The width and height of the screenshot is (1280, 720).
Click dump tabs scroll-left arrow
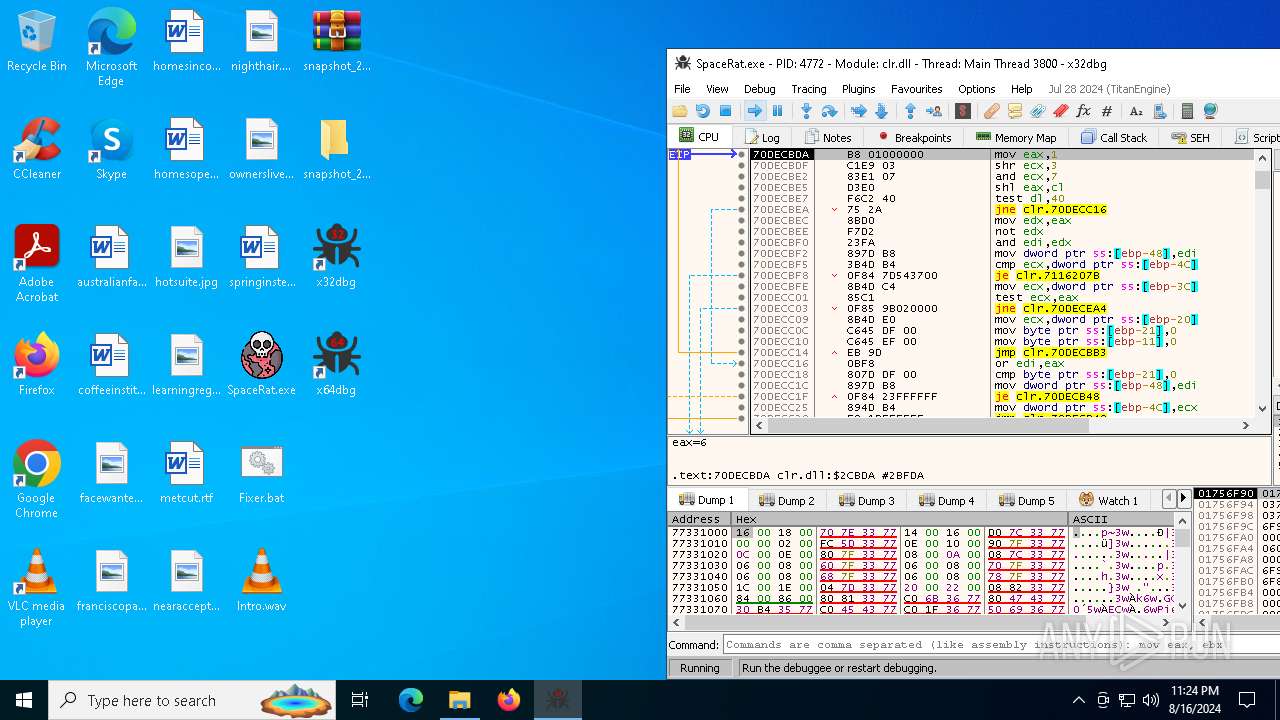(1169, 498)
